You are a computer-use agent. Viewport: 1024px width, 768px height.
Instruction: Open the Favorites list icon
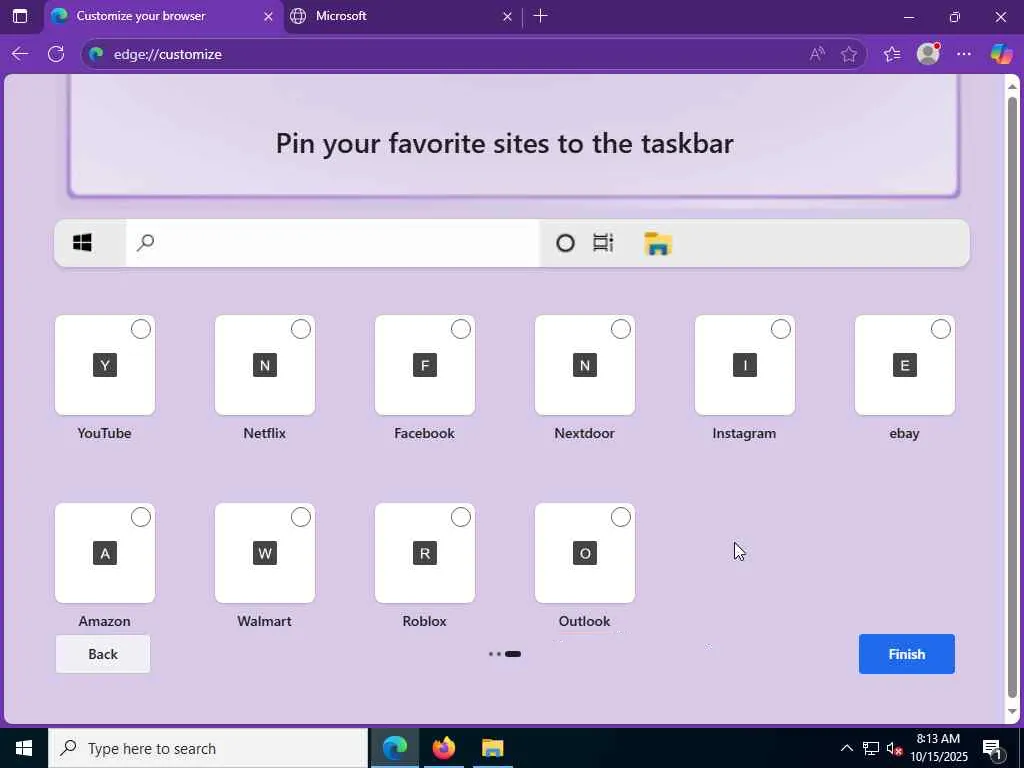point(892,54)
